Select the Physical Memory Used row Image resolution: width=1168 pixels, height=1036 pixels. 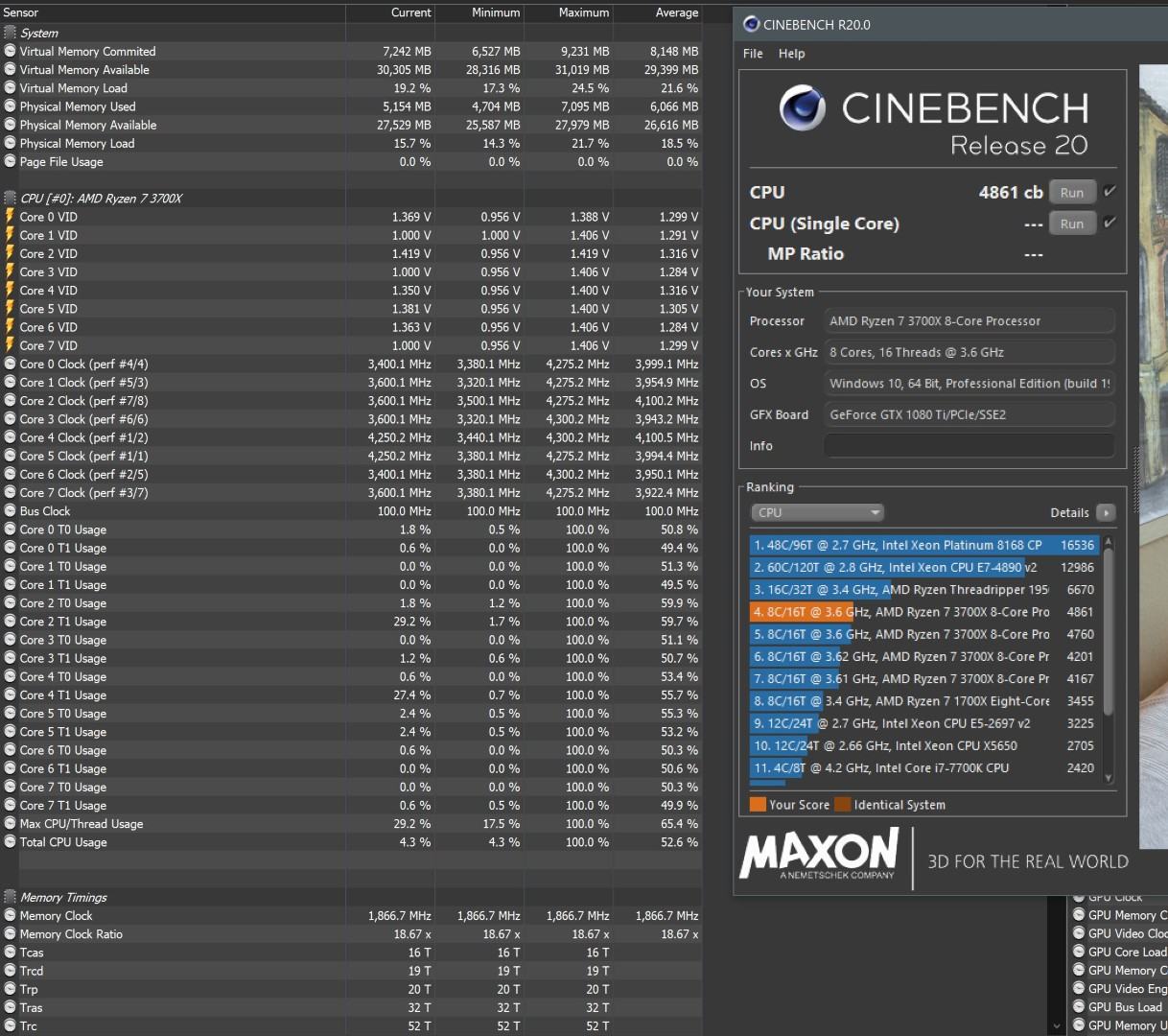[351, 106]
